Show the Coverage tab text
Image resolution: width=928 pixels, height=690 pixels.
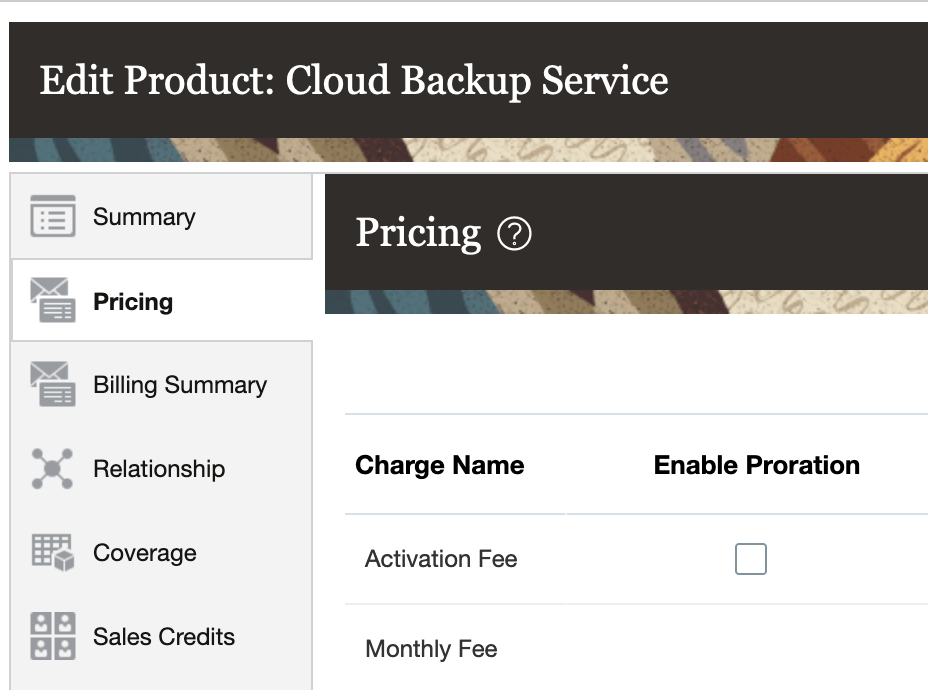click(x=145, y=553)
